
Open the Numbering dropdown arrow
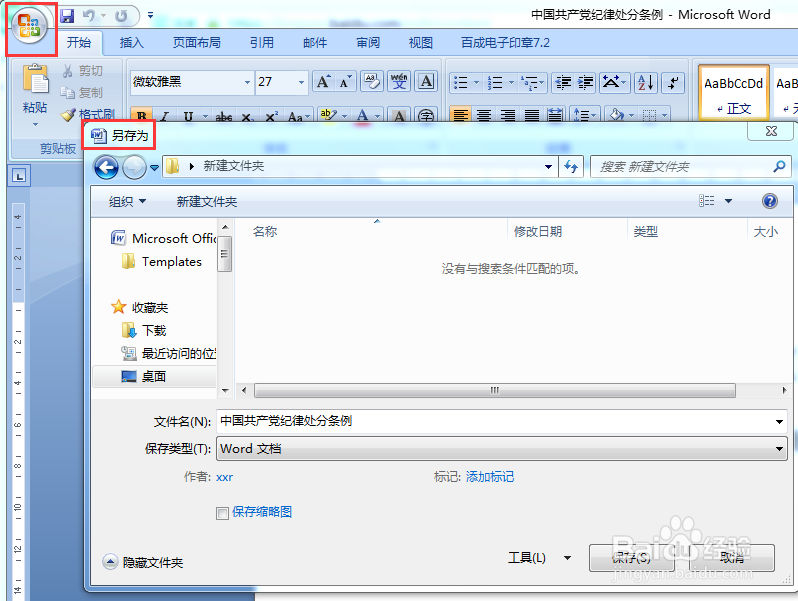click(x=511, y=83)
